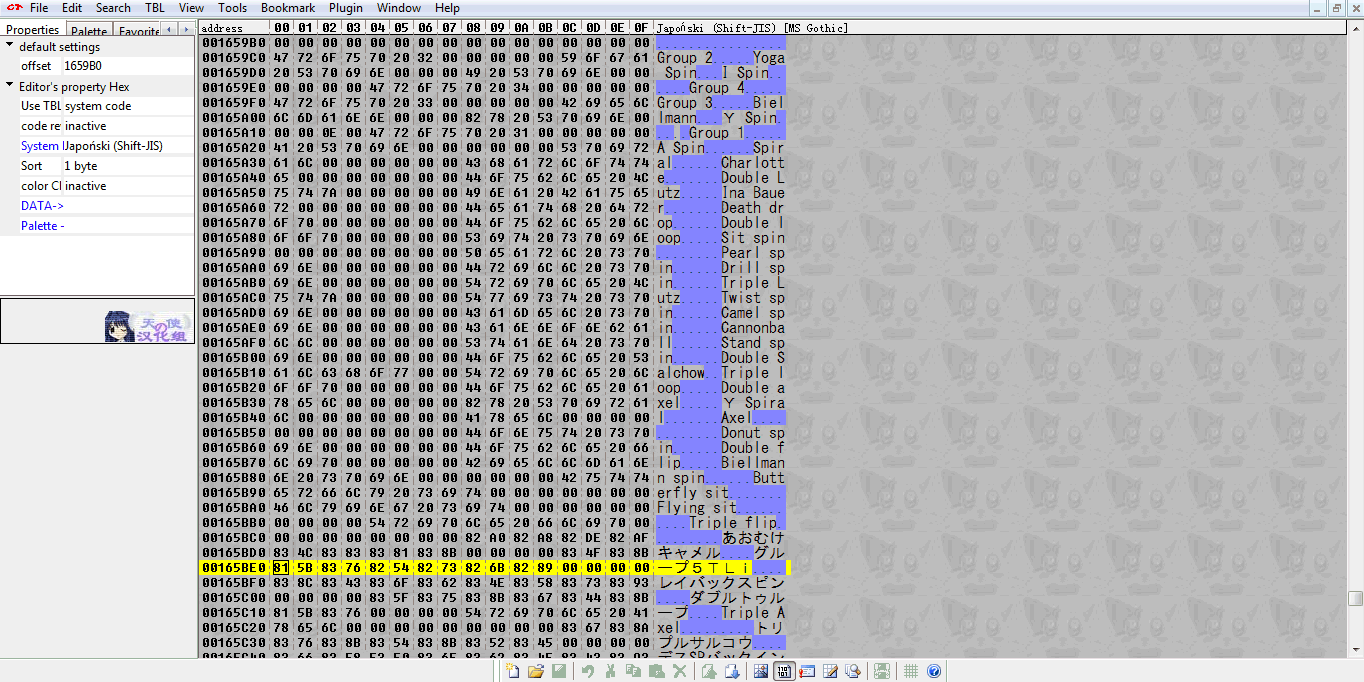This screenshot has width=1364, height=682.
Task: Click the paste toolbar icon
Action: point(657,671)
